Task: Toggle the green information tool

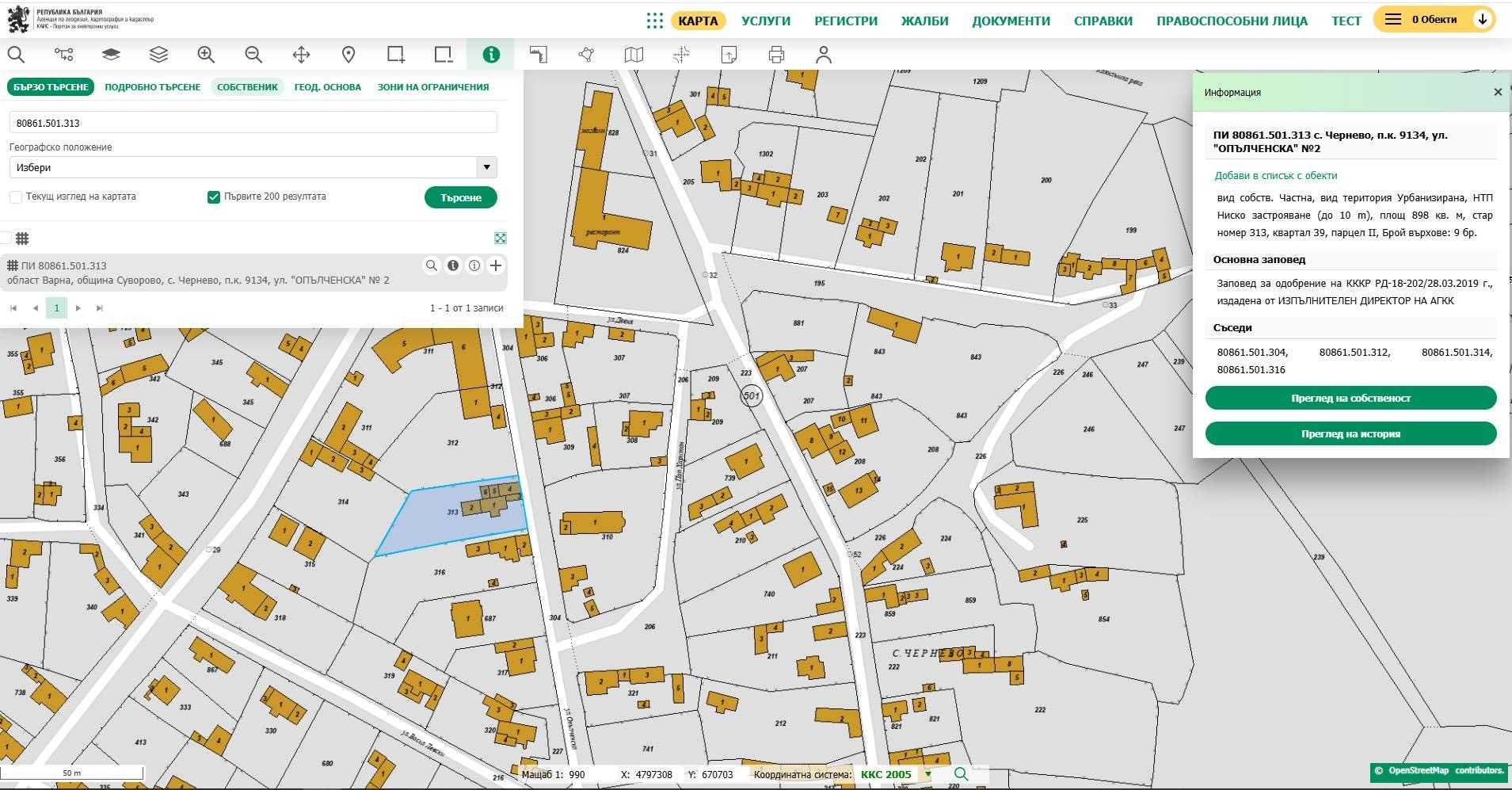Action: pos(491,55)
